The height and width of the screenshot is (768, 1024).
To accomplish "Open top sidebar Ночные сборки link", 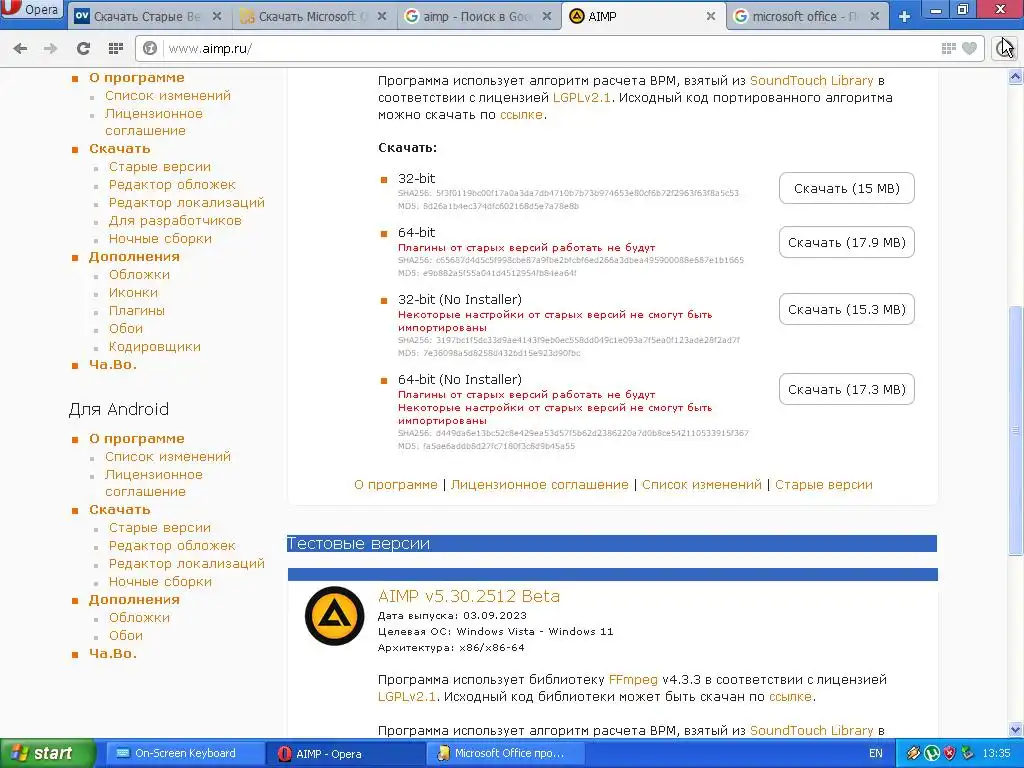I will click(x=160, y=239).
